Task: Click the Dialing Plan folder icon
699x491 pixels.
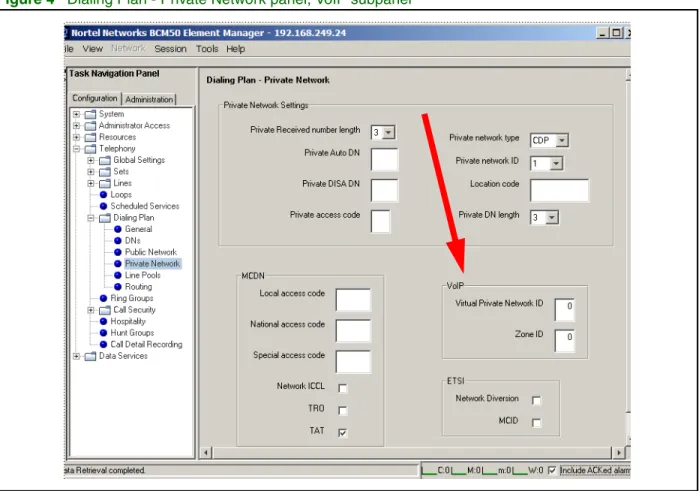Action: click(x=105, y=218)
